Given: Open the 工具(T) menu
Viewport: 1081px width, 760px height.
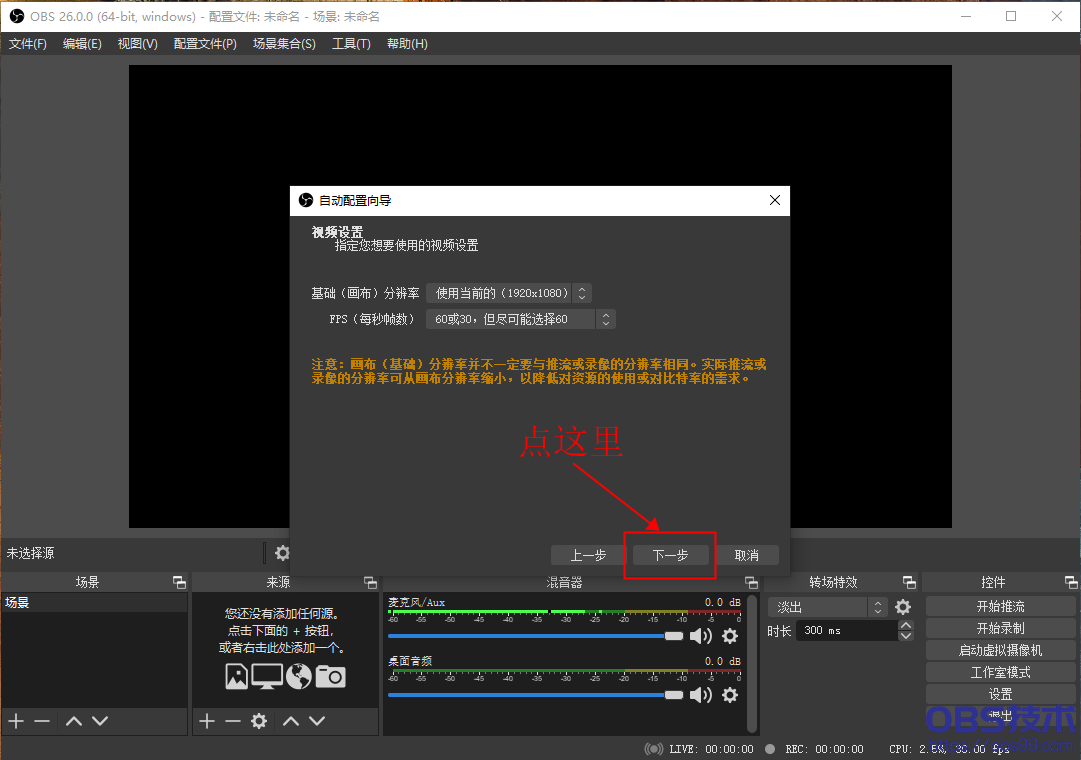Looking at the screenshot, I should click(351, 43).
